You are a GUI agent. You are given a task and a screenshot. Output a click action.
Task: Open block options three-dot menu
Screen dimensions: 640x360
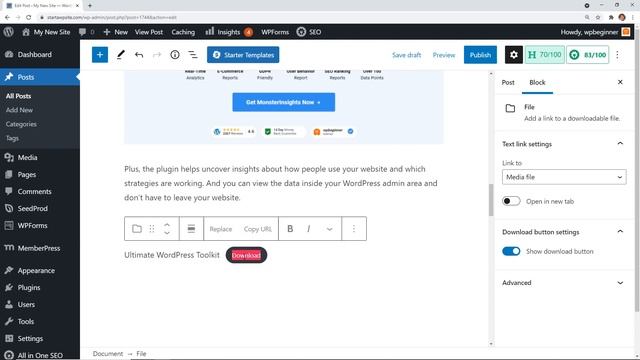pos(353,229)
